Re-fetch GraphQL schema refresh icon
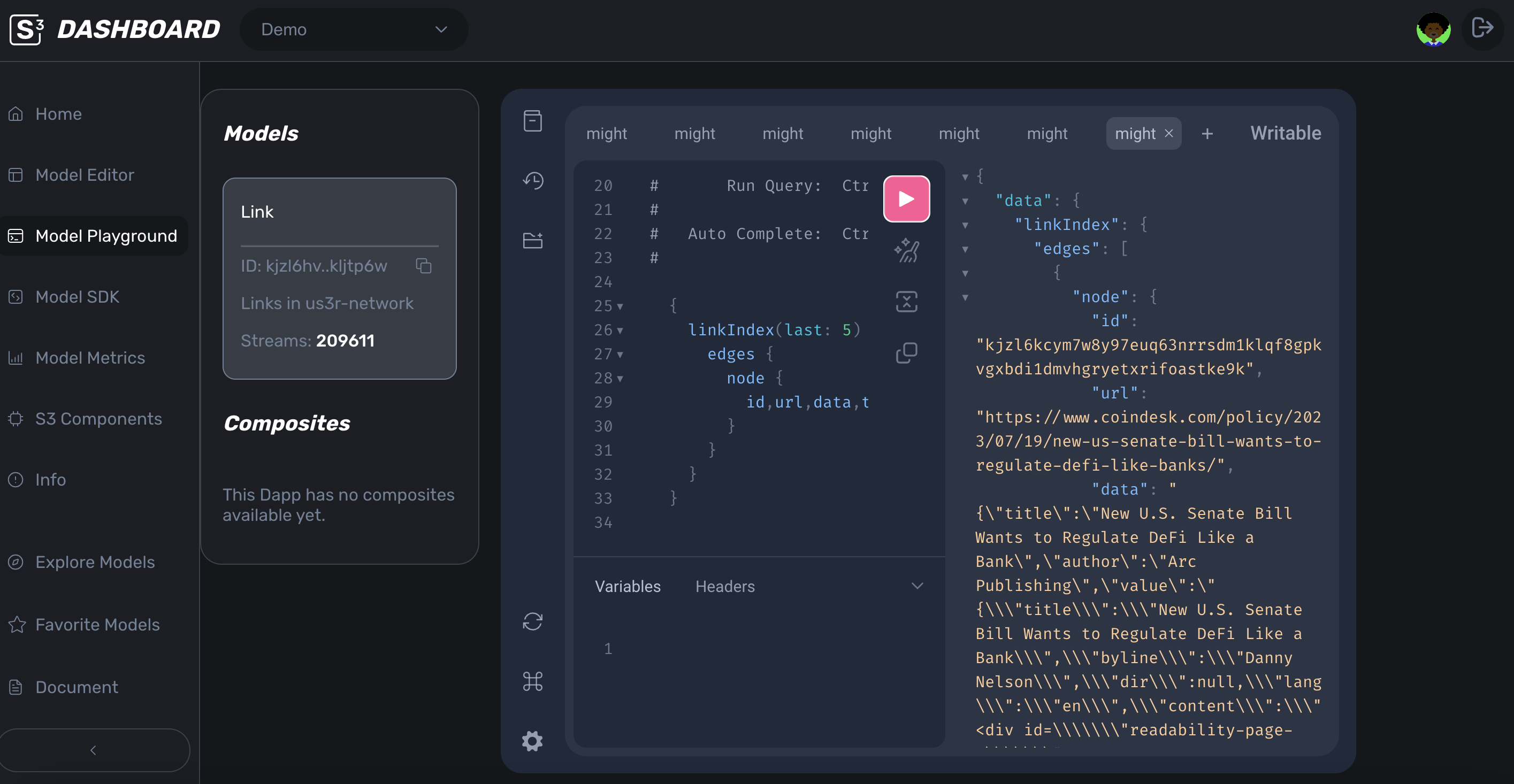 532,621
